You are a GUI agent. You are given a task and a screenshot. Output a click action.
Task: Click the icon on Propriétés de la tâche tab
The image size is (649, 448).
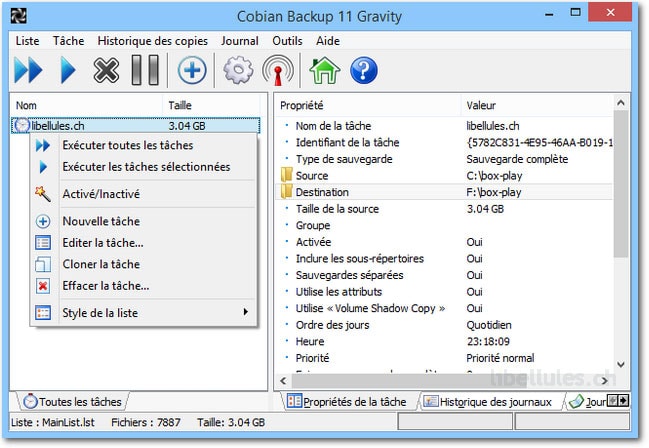[294, 401]
